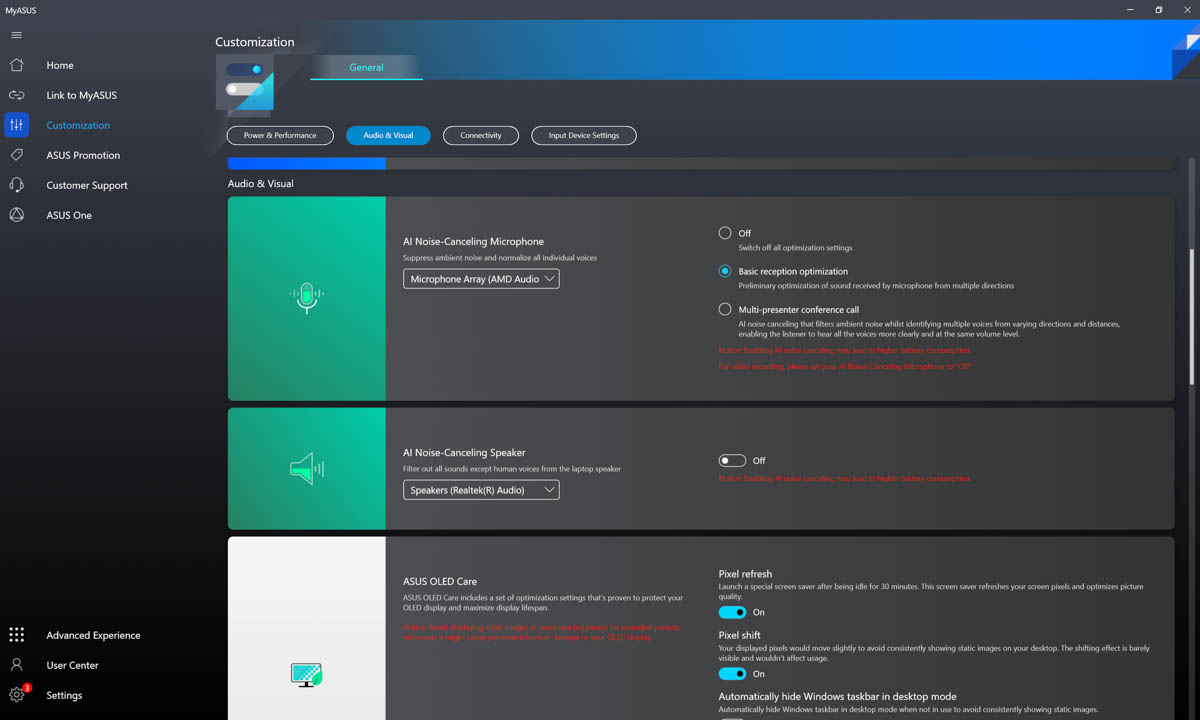
Task: Go to Home page
Action: [x=60, y=65]
